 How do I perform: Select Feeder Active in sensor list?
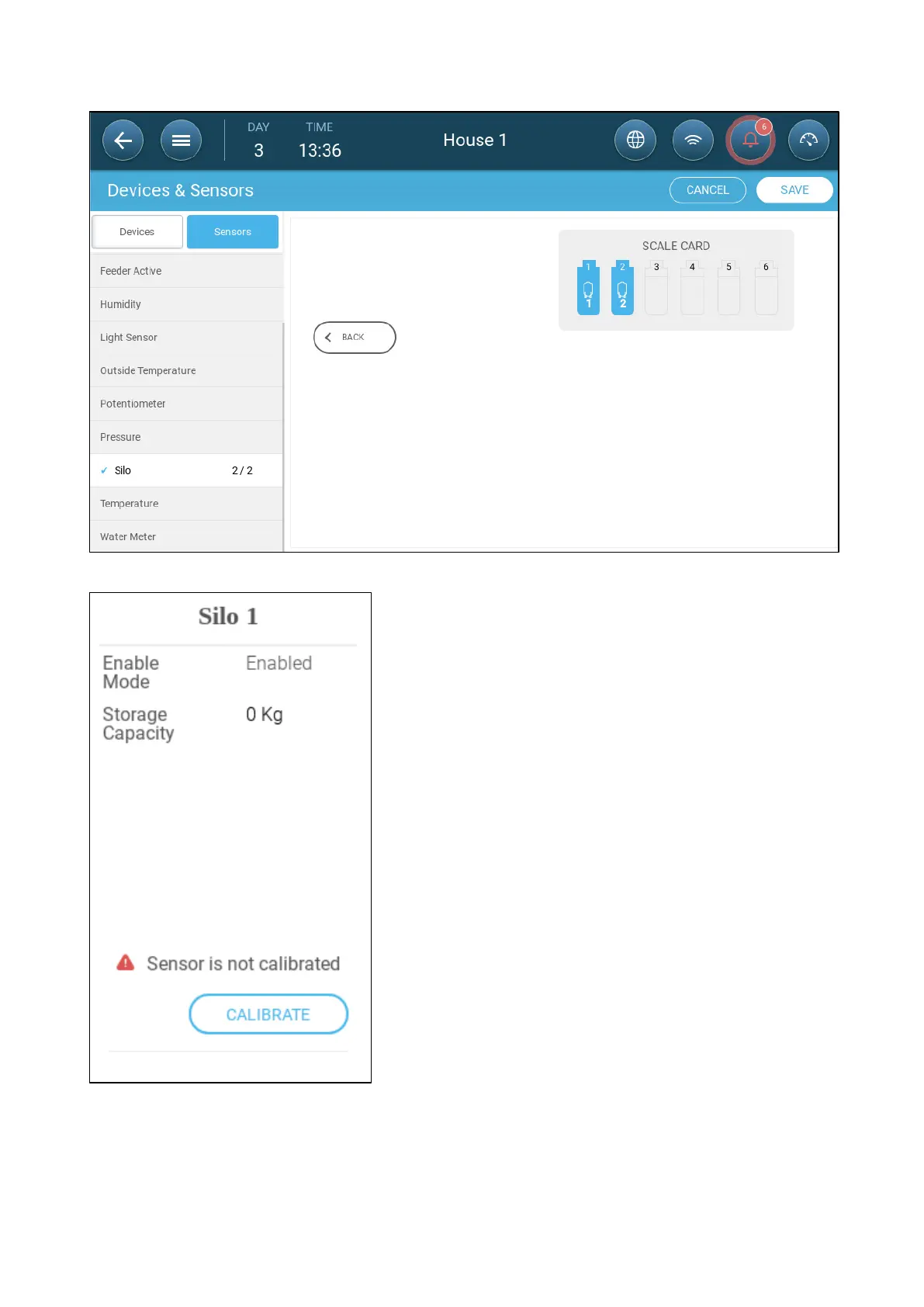[186, 271]
